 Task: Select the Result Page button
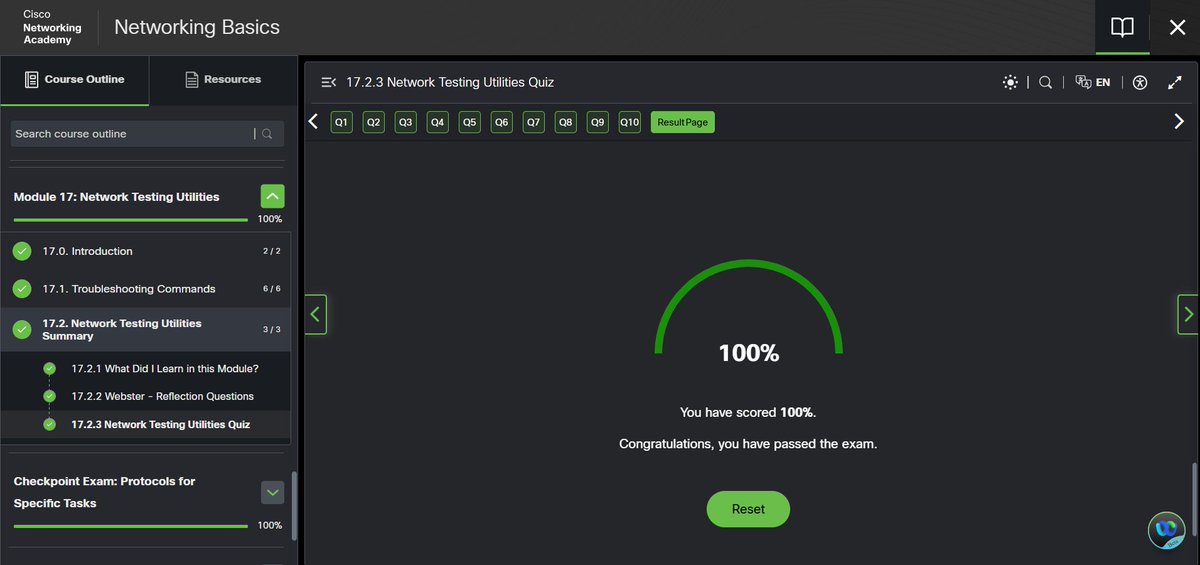[682, 122]
